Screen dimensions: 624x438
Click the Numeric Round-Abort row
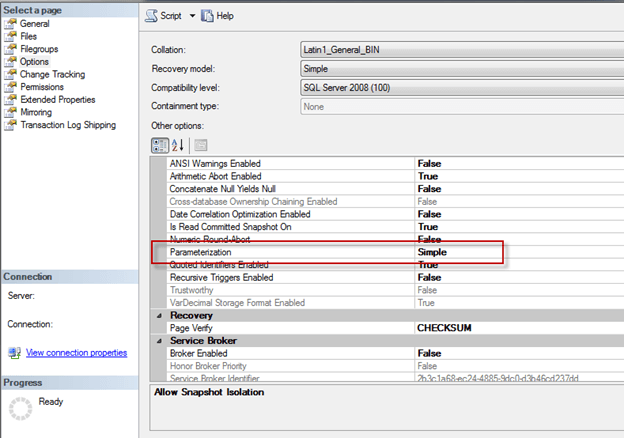click(x=395, y=239)
